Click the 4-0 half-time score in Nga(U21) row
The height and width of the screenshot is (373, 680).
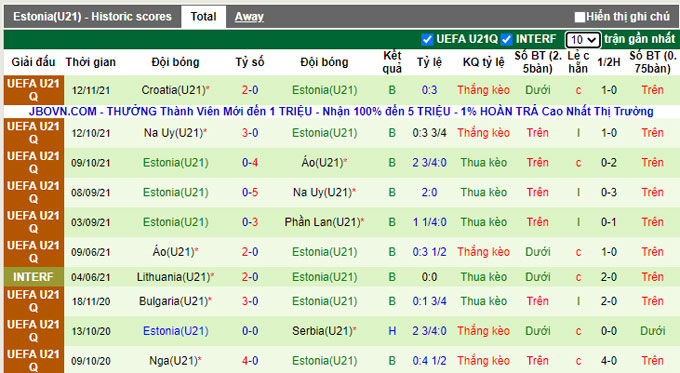coord(608,360)
